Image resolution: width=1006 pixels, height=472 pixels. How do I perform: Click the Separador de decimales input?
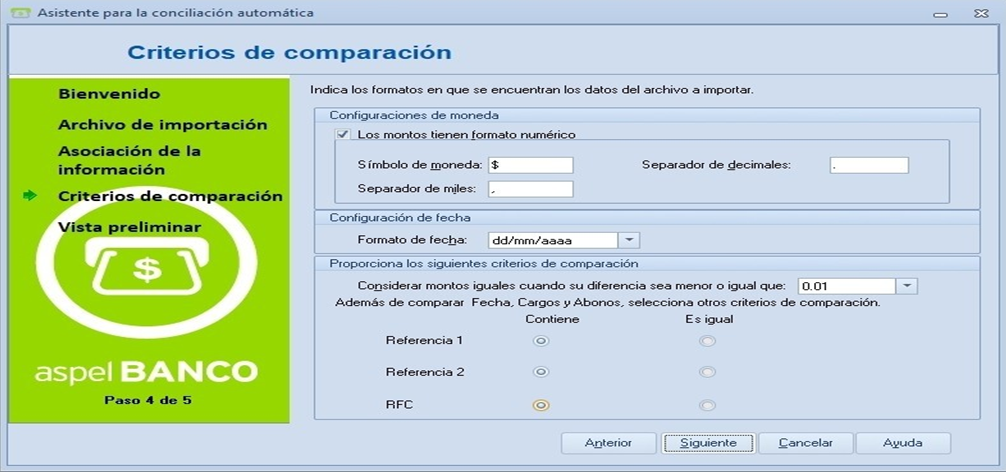(x=869, y=165)
